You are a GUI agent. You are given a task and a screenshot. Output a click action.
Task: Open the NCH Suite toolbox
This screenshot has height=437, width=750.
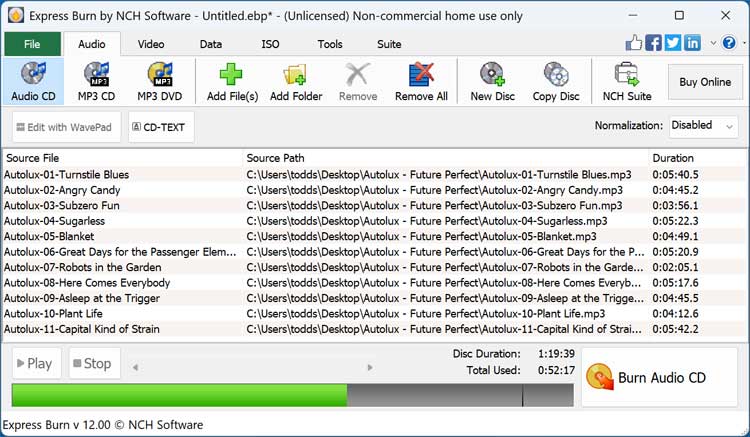pyautogui.click(x=627, y=81)
